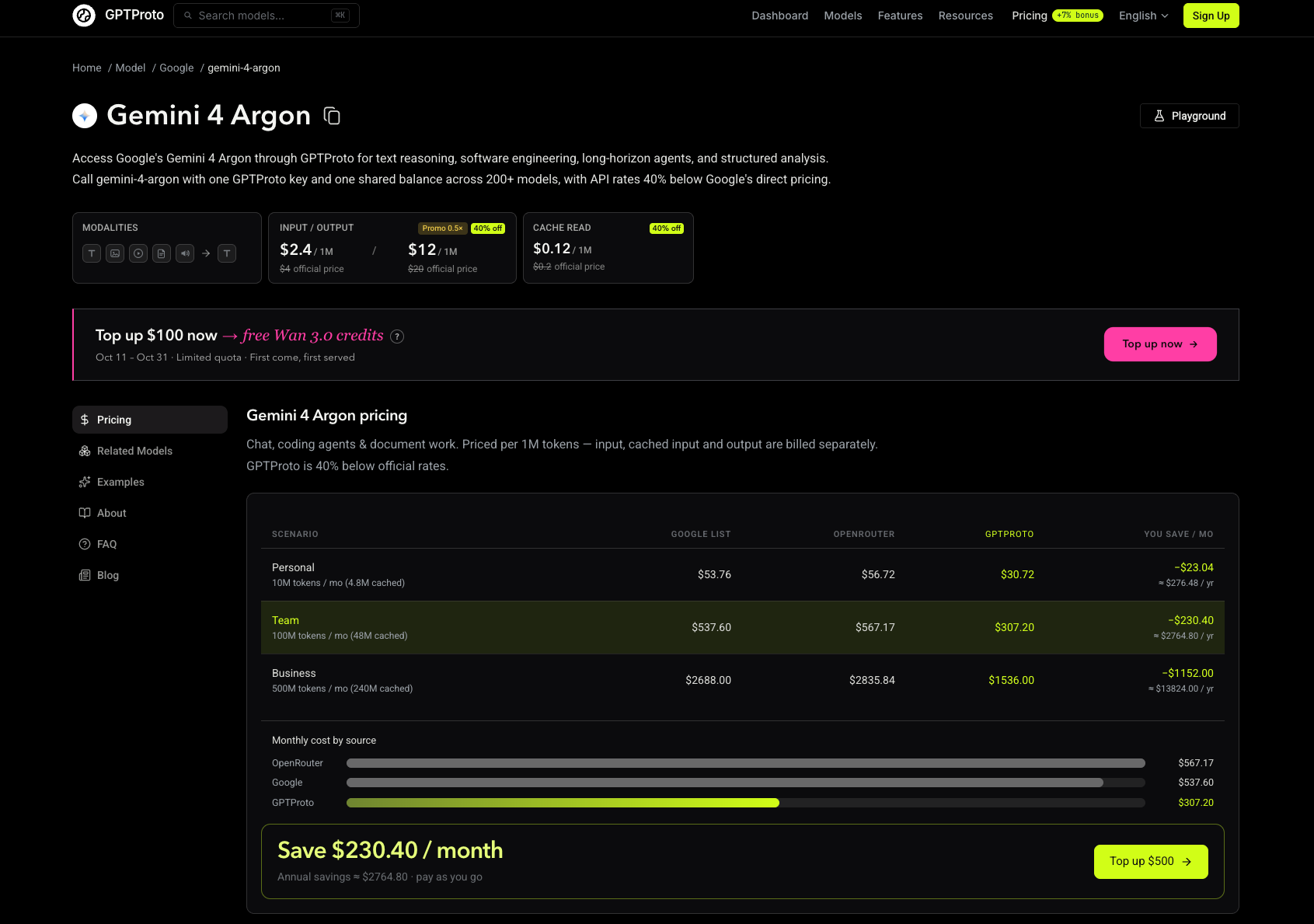Follow the Model breadcrumb link

tap(131, 68)
